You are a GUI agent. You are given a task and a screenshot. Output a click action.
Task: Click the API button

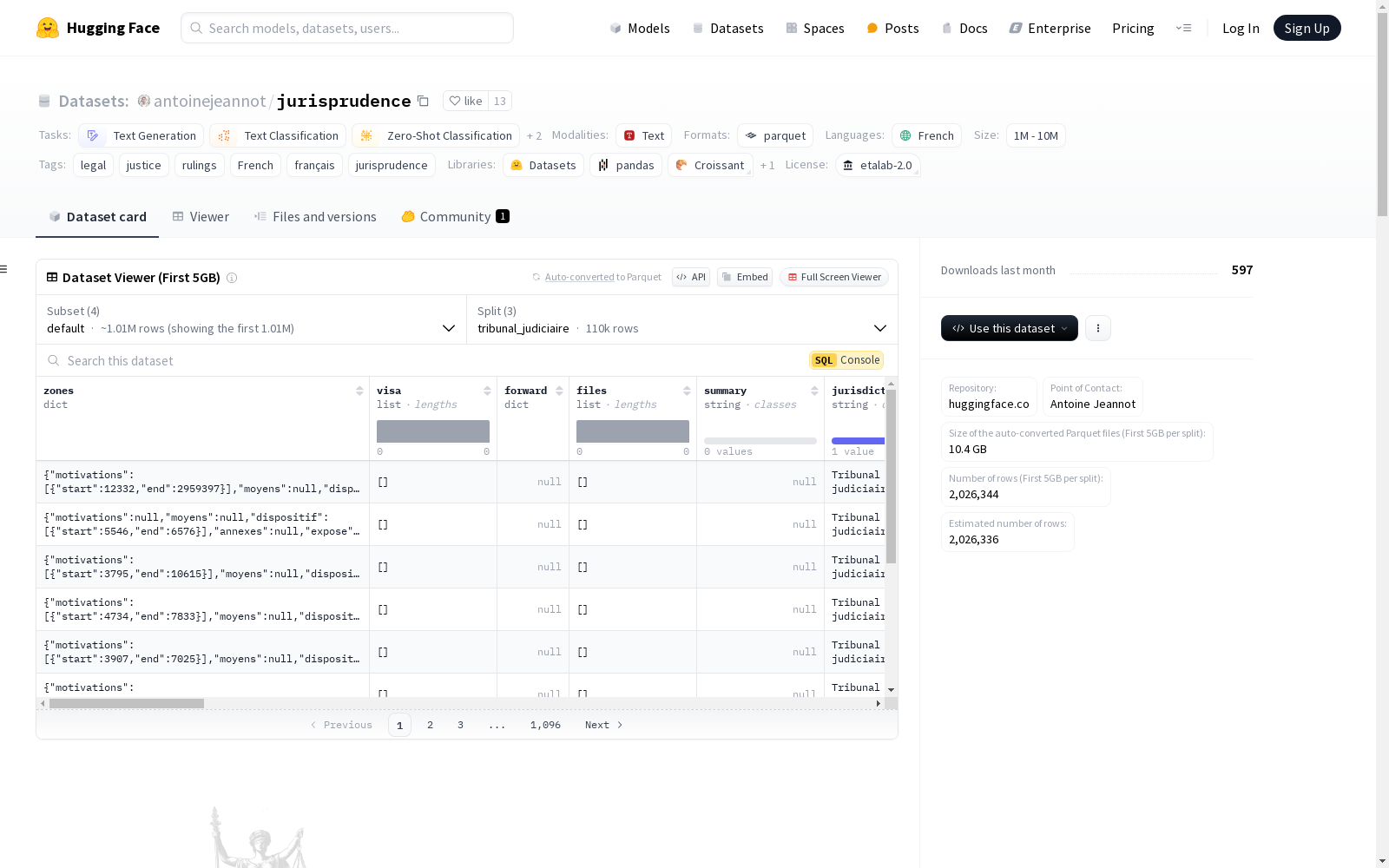pos(691,277)
